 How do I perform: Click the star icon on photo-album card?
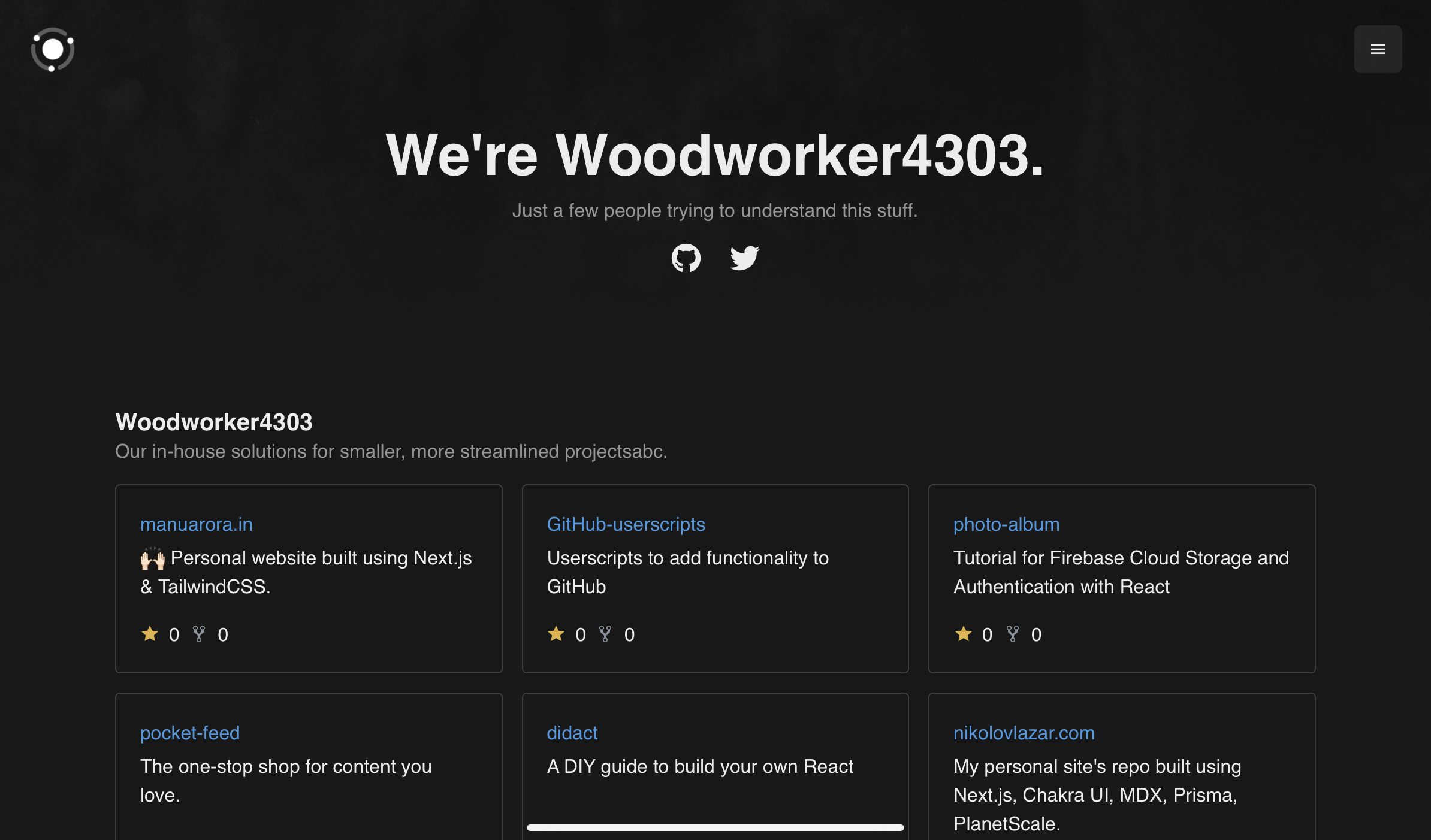click(963, 634)
